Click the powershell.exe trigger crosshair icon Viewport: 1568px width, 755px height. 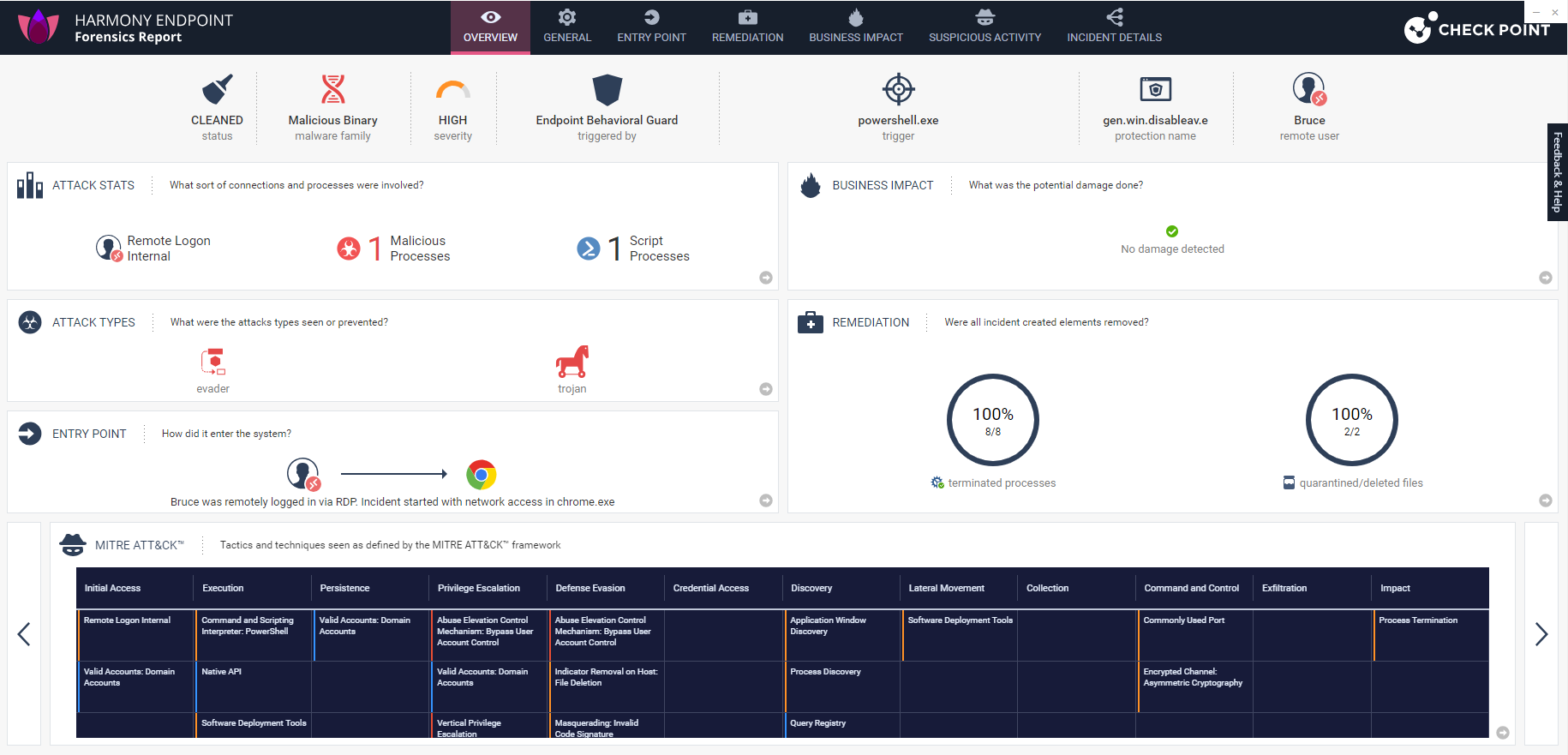pyautogui.click(x=898, y=88)
